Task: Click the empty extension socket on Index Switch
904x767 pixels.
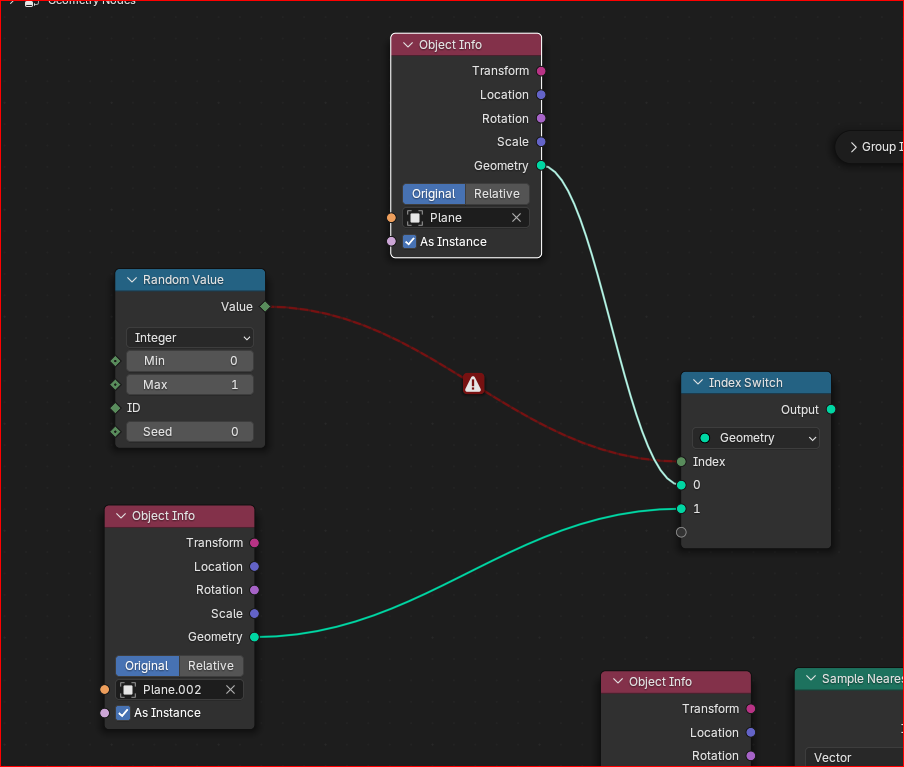Action: [x=681, y=532]
